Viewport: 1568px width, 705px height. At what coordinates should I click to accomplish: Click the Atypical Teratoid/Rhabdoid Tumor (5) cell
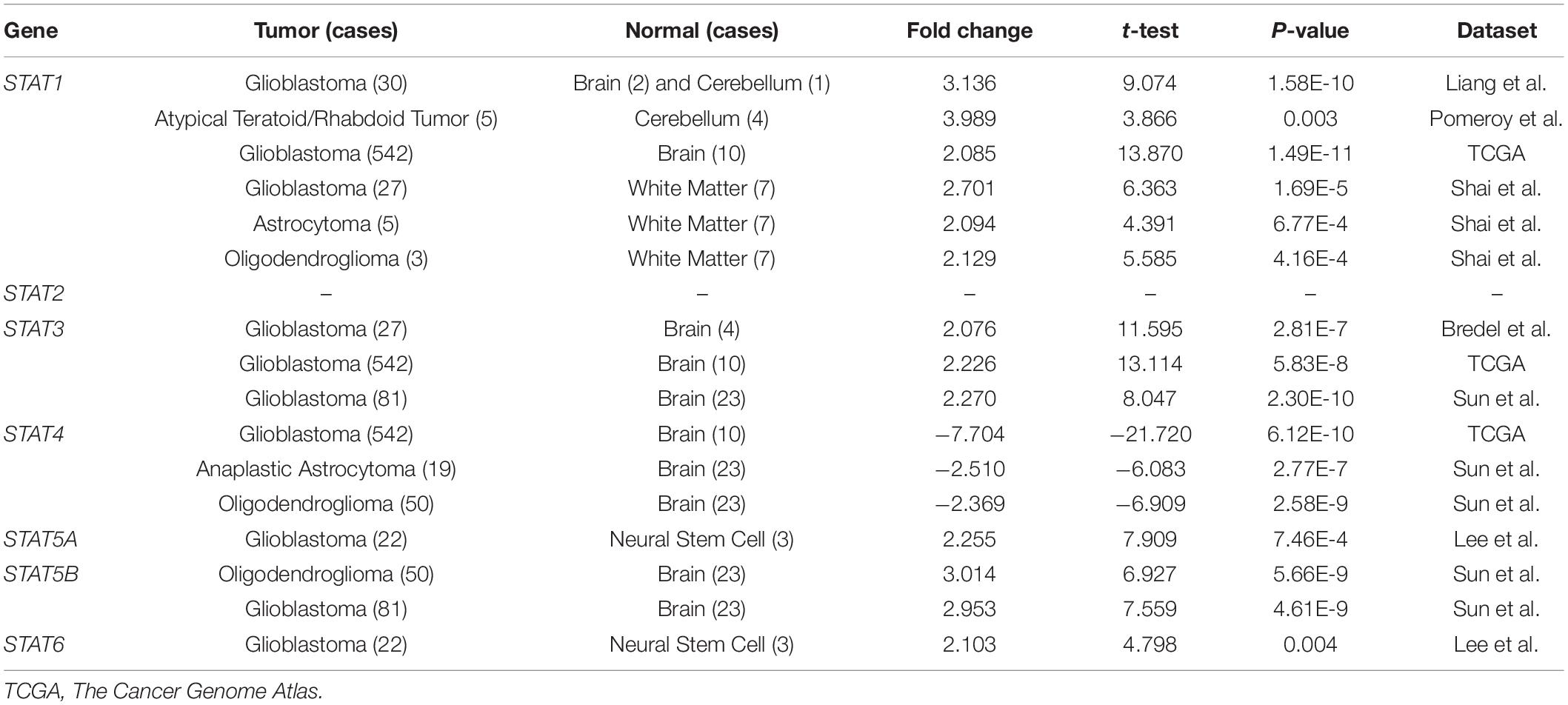pos(326,118)
